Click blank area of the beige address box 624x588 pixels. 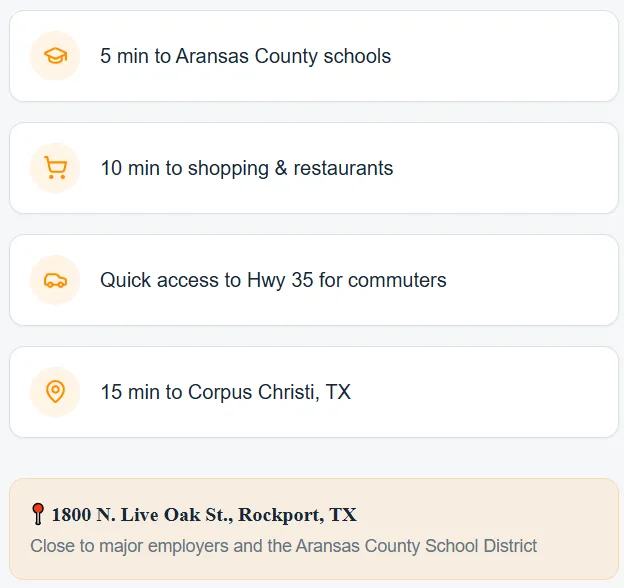(x=500, y=515)
